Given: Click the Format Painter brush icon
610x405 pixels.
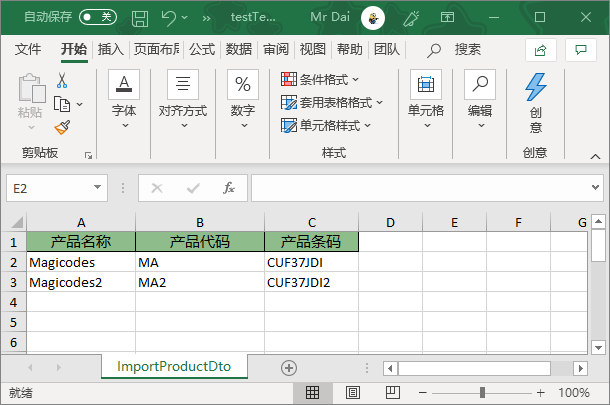Looking at the screenshot, I should [x=62, y=127].
